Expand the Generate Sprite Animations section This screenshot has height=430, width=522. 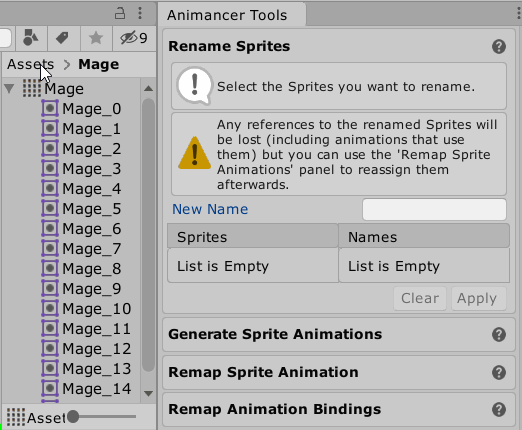click(275, 334)
